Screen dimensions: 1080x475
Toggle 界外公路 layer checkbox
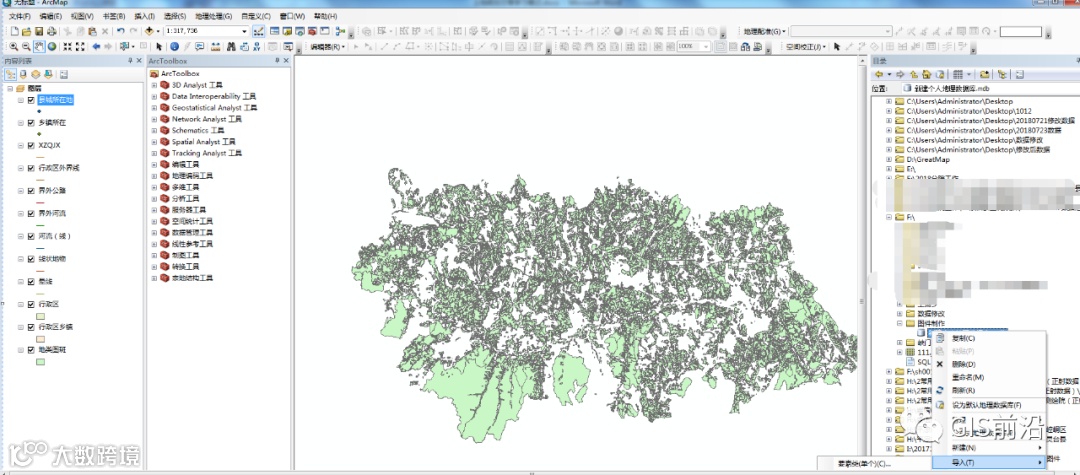(x=31, y=191)
